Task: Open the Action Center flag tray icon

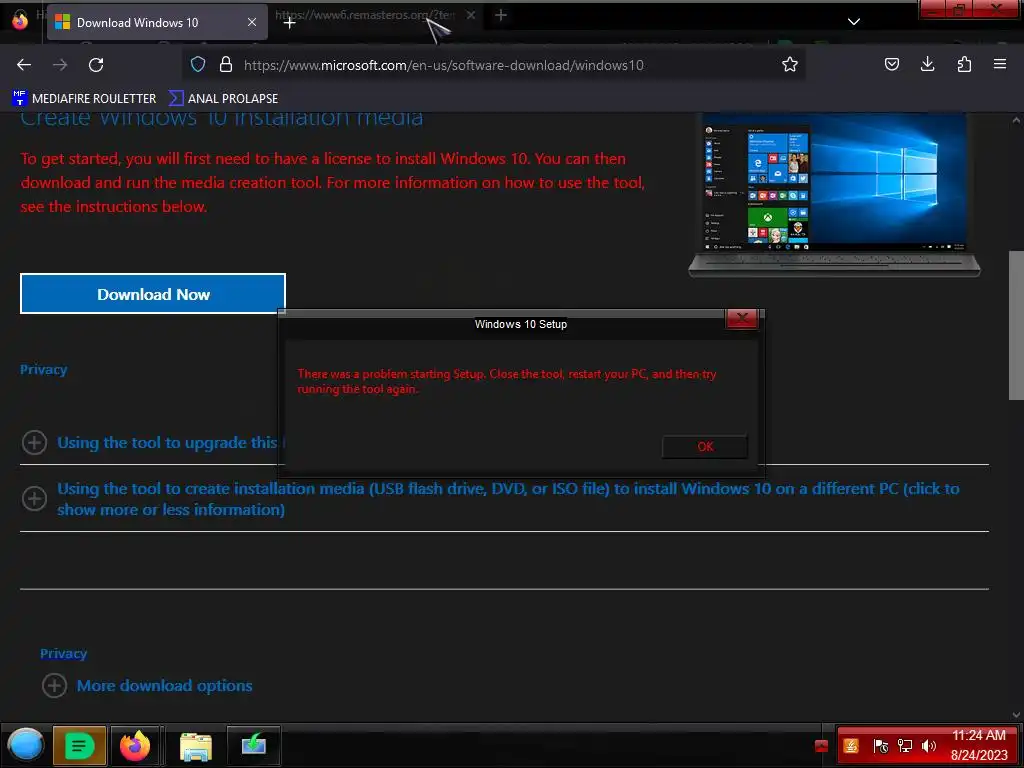Action: (880, 746)
